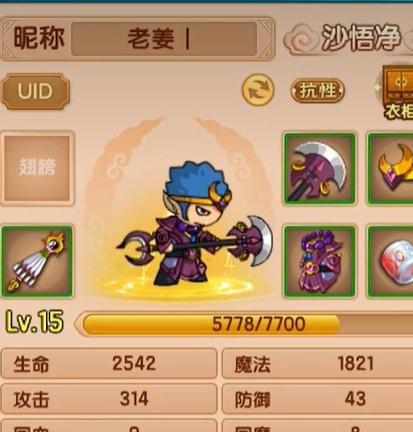Click the 沙悟净 character name banner
Image resolution: width=413 pixels, height=432 pixels.
(360, 38)
